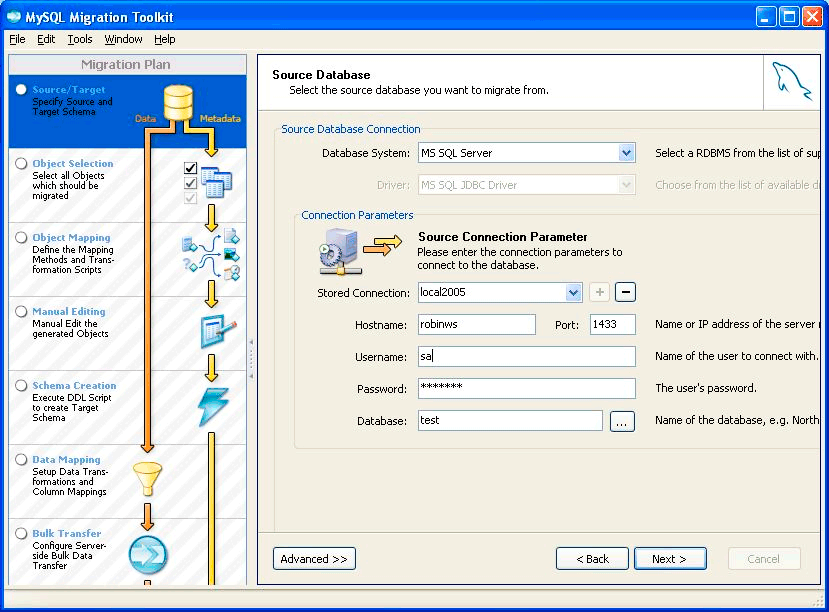Screen dimensions: 829x612
Task: Close the MySQL Migration Toolkit window
Action: [812, 17]
